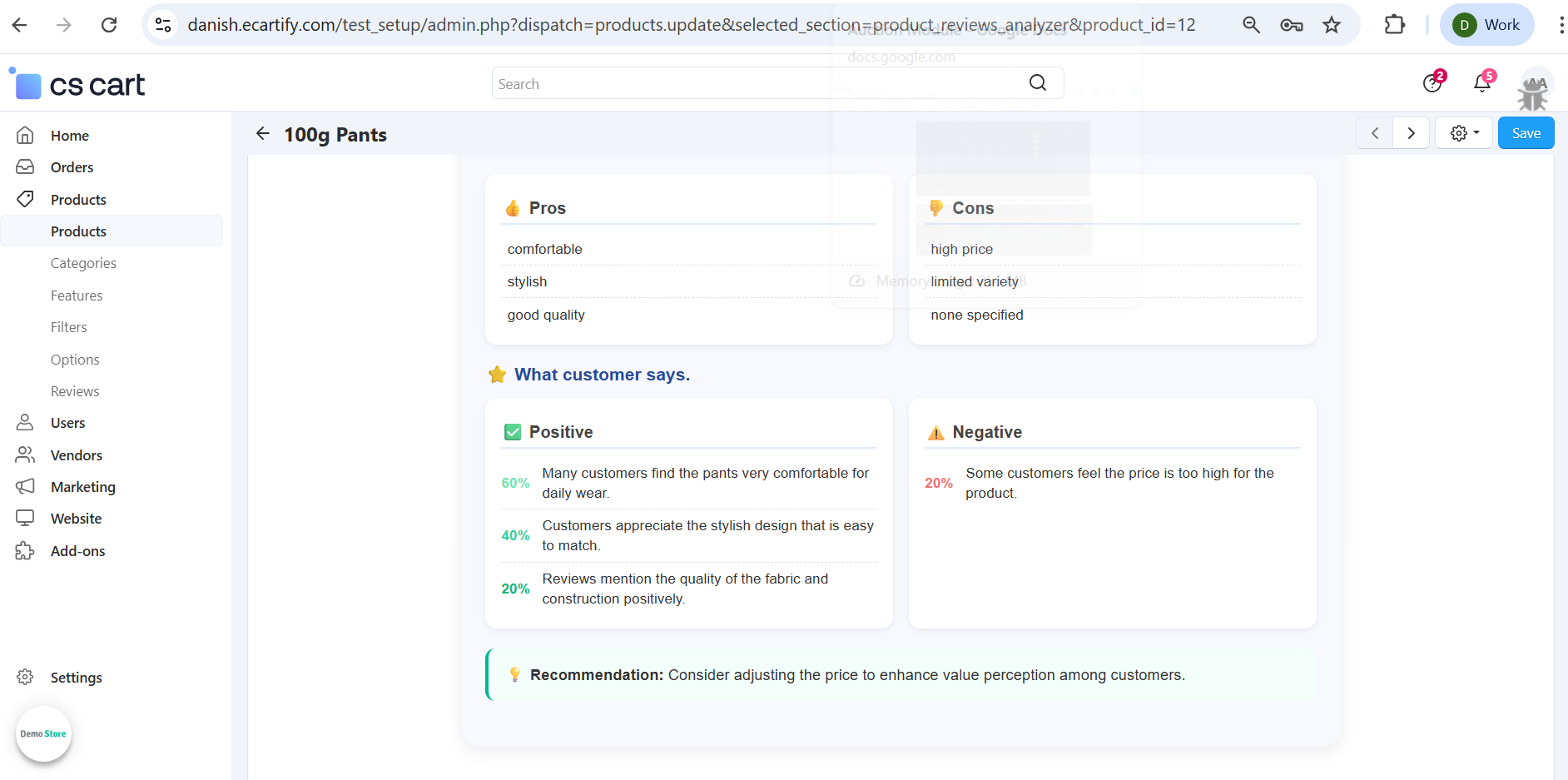1568x780 pixels.
Task: Go to next product with right chevron
Action: pyautogui.click(x=1411, y=133)
